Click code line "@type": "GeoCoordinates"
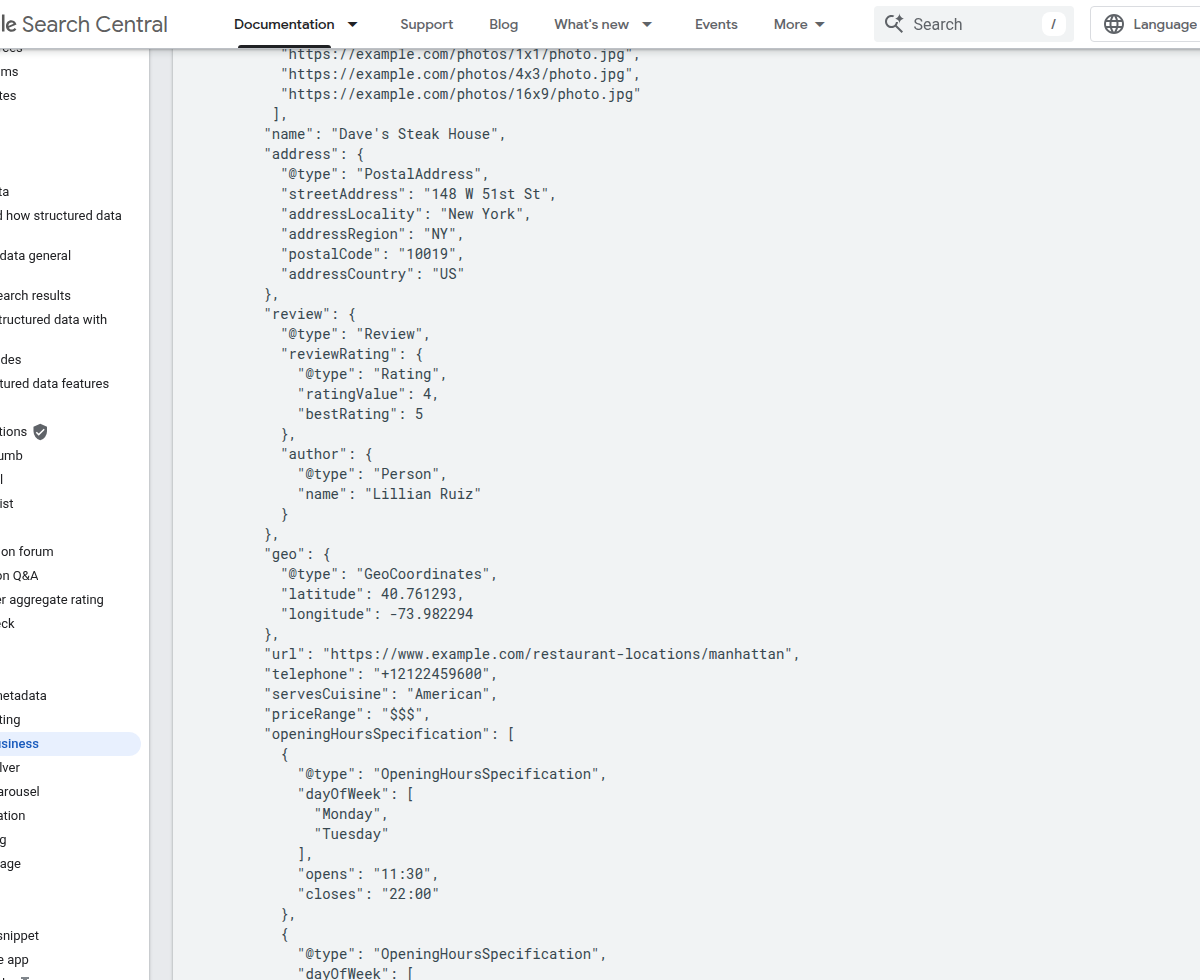Image resolution: width=1200 pixels, height=980 pixels. [x=389, y=574]
